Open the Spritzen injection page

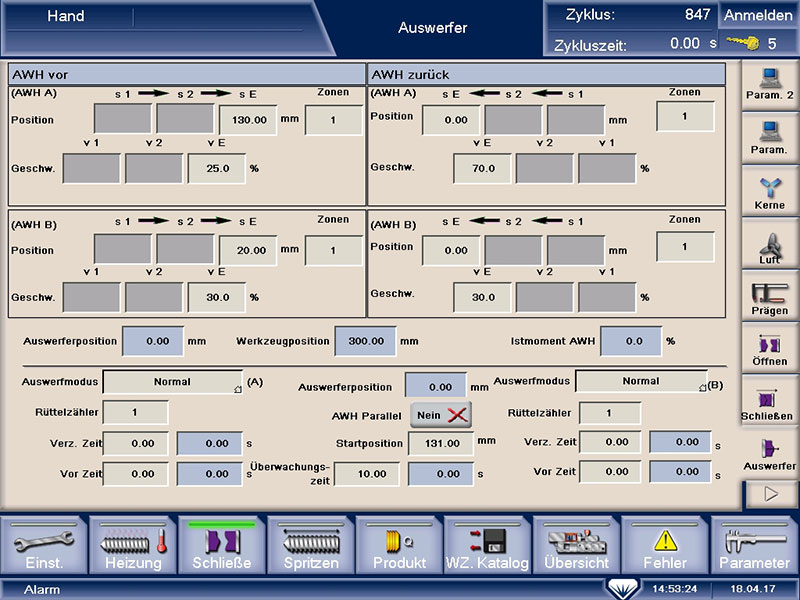[x=311, y=546]
